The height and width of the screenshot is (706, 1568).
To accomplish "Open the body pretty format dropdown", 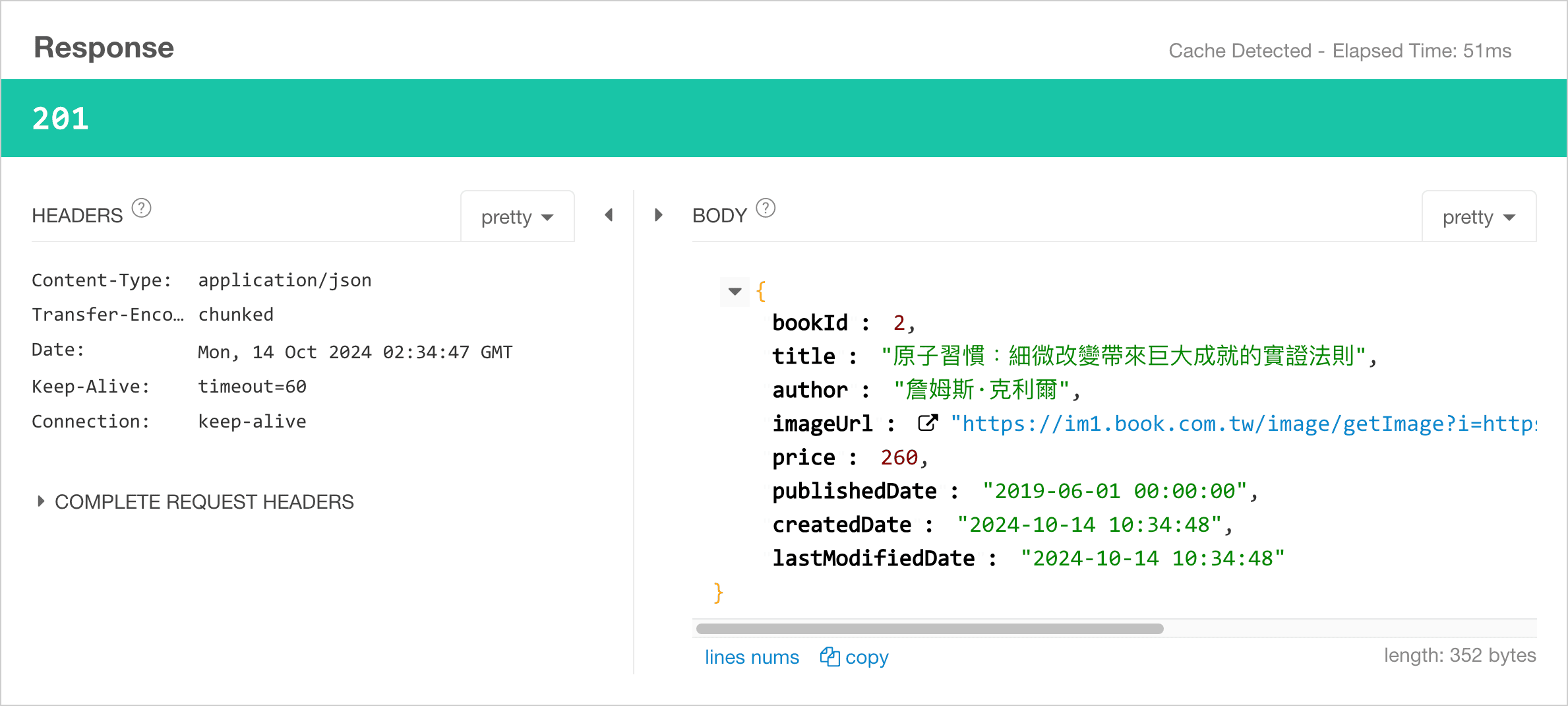I will tap(1479, 216).
